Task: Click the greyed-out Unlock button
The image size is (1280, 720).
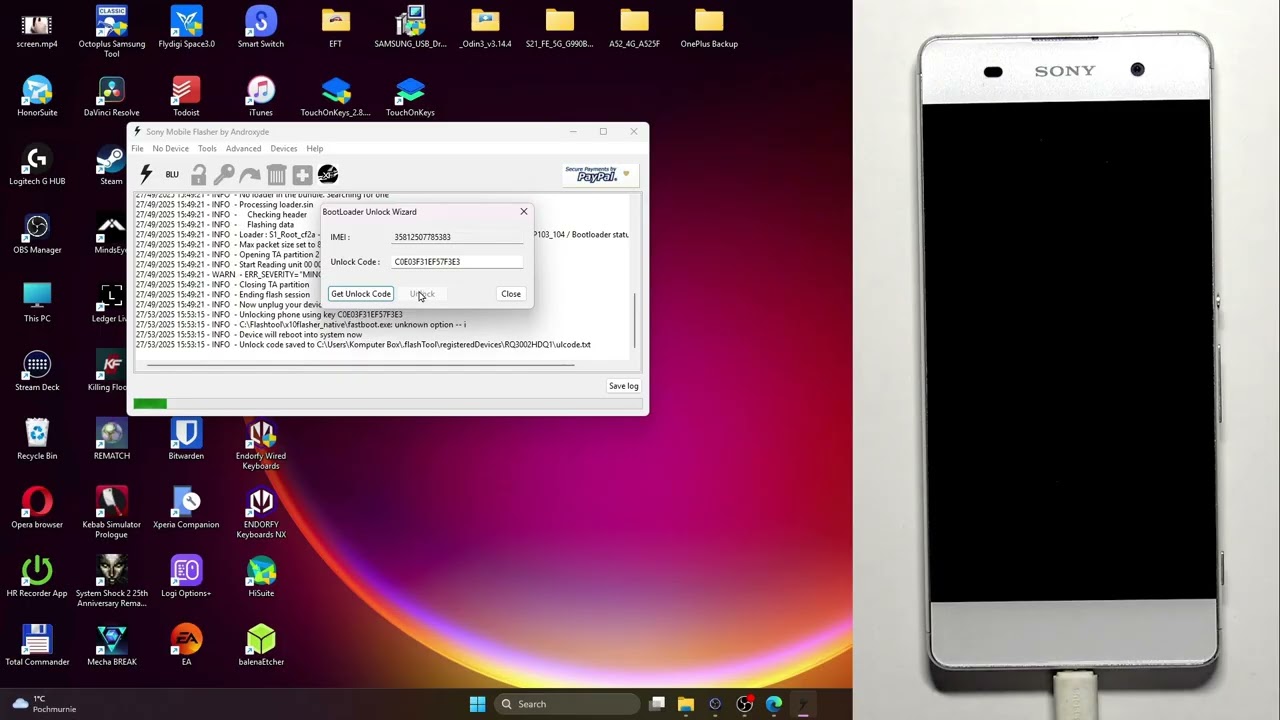Action: click(x=422, y=294)
